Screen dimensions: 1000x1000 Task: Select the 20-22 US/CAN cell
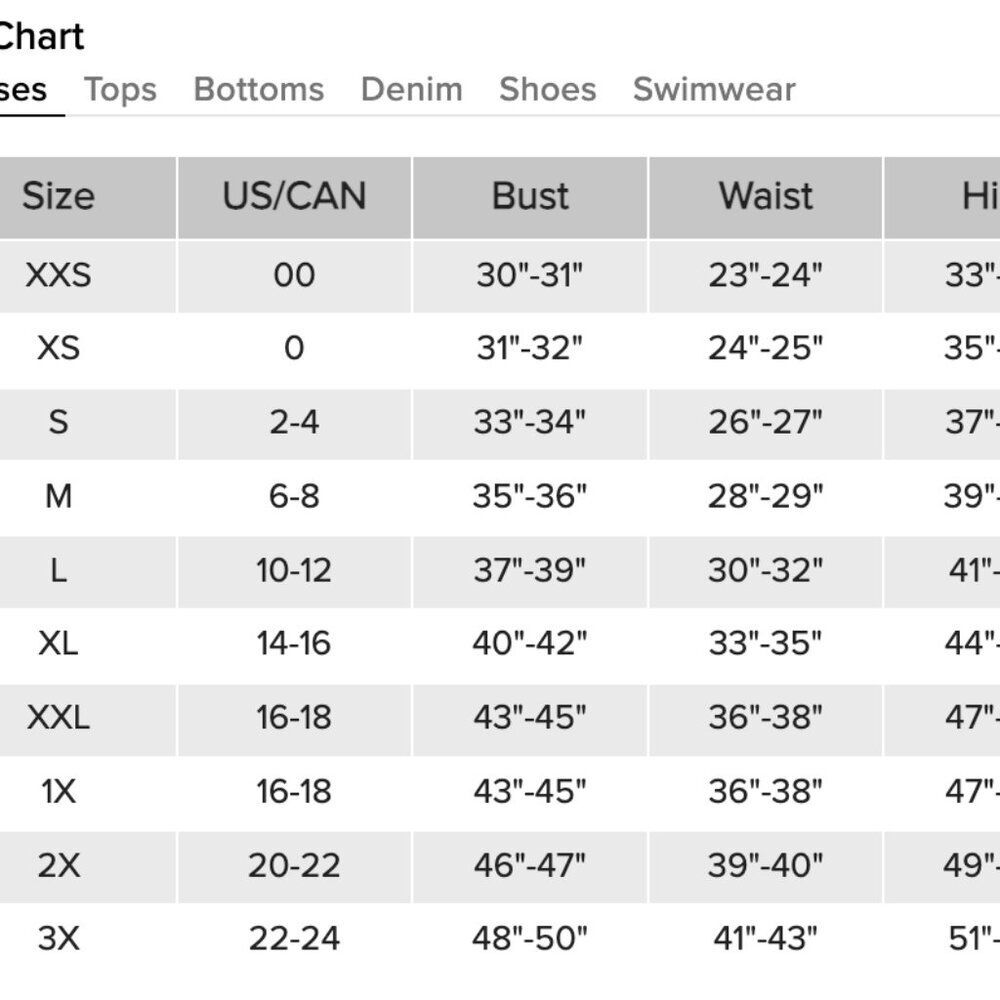(x=294, y=865)
